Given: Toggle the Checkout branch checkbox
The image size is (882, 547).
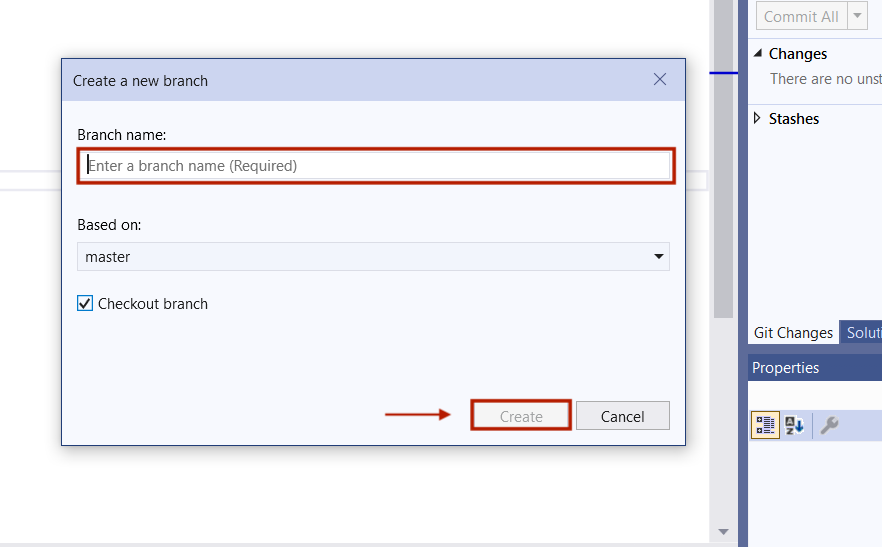Looking at the screenshot, I should click(x=85, y=304).
